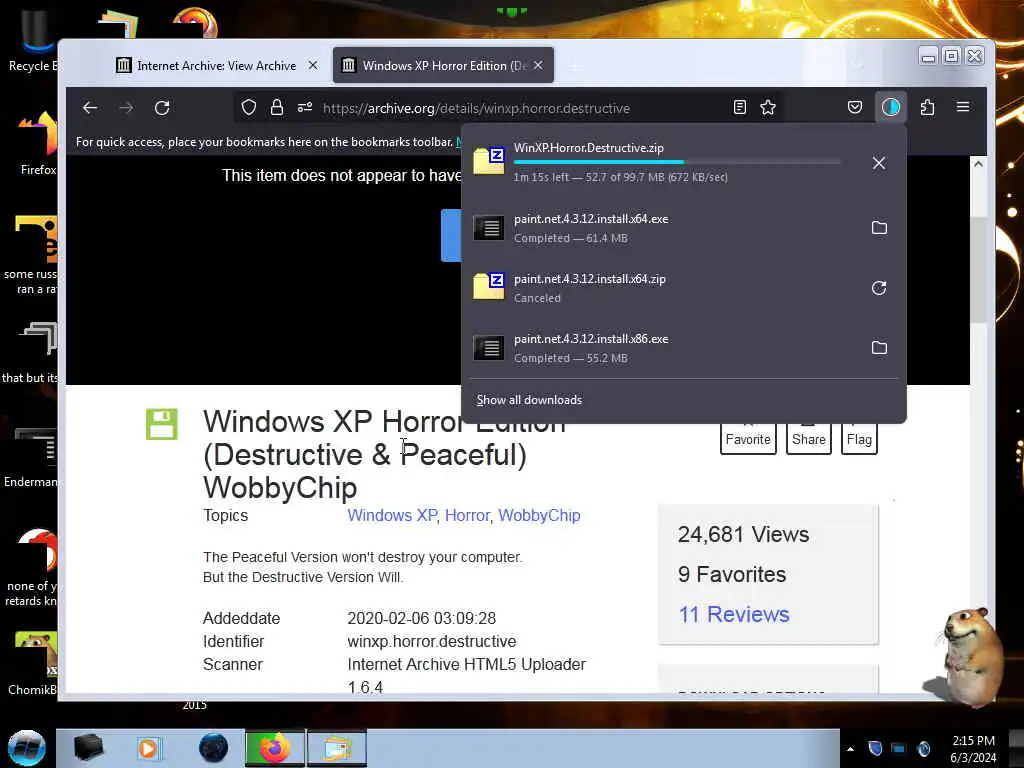1024x768 pixels.
Task: Flag this archive item
Action: tap(859, 438)
